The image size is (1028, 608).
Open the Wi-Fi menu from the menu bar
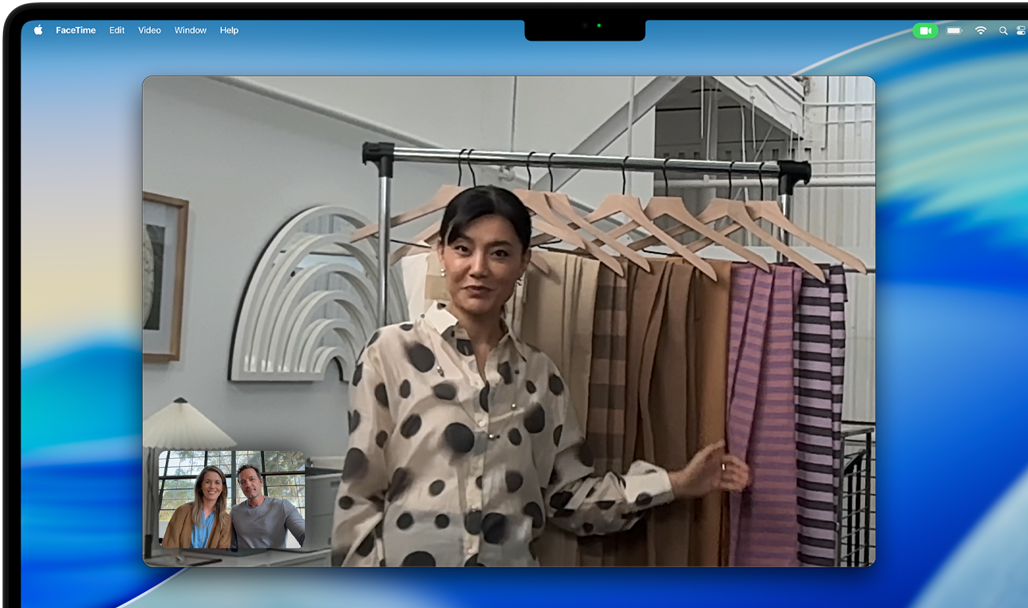point(981,30)
